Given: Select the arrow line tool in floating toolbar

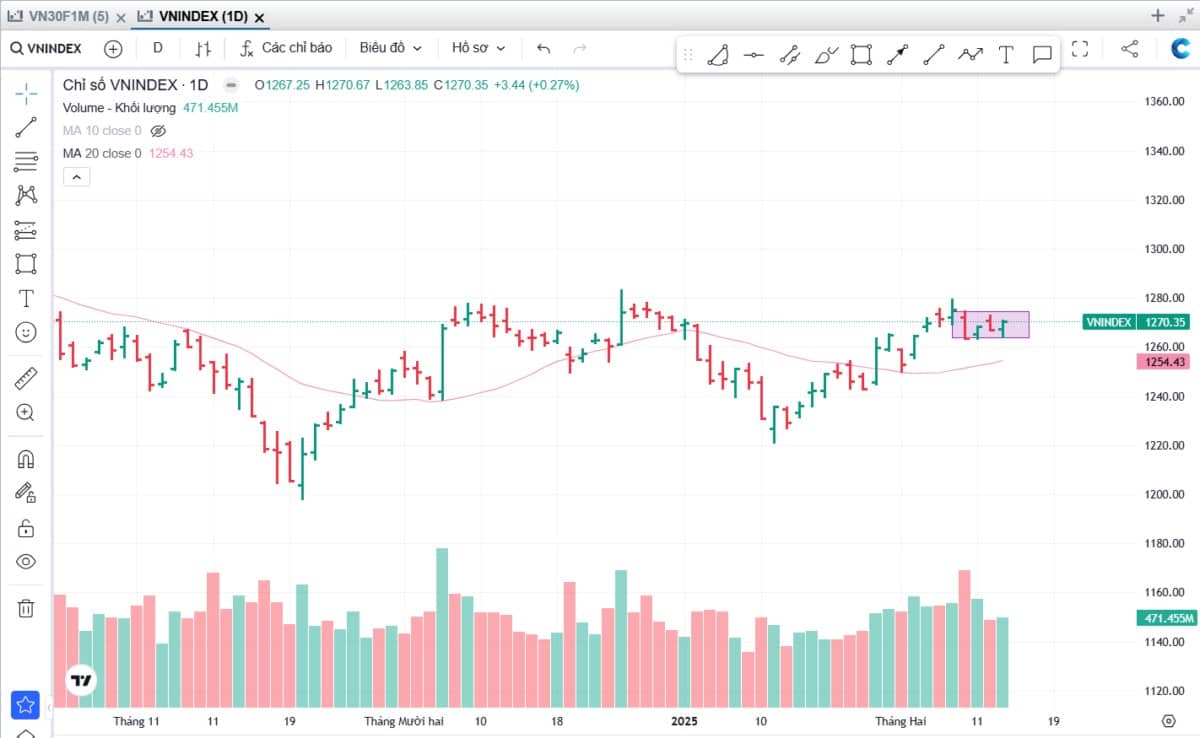Looking at the screenshot, I should pyautogui.click(x=898, y=55).
